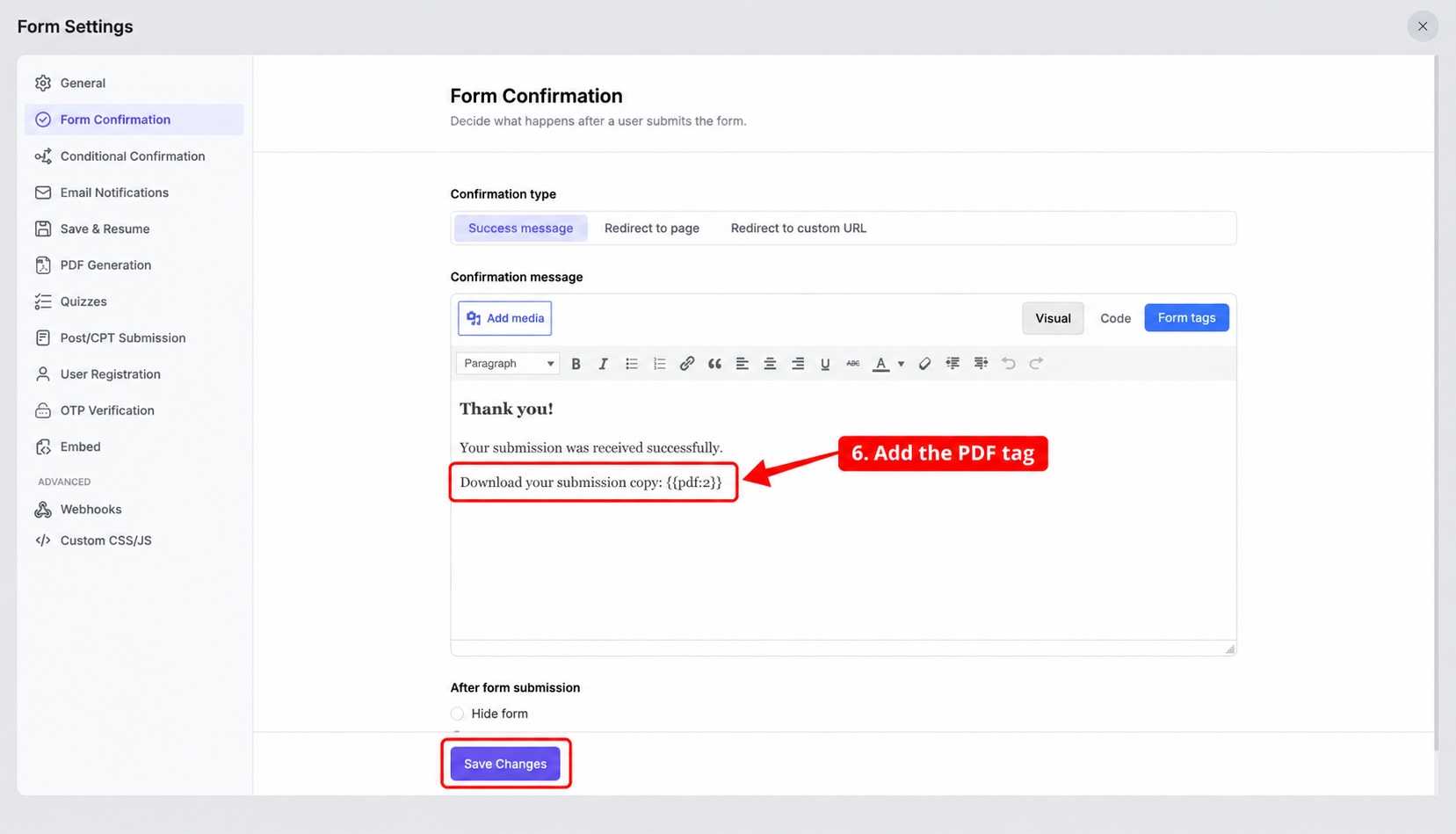Increase indent of the paragraph

coord(981,364)
